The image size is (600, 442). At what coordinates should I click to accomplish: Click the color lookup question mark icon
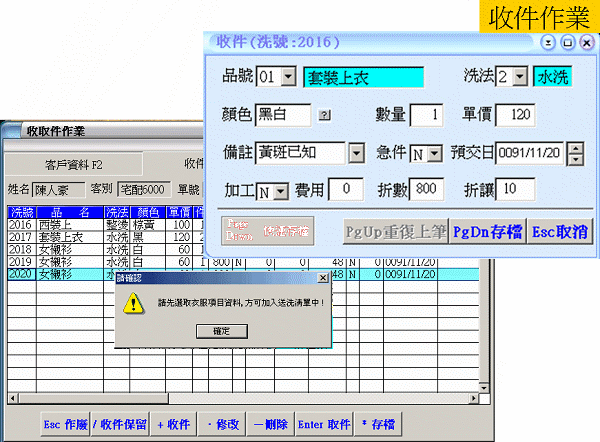point(324,115)
